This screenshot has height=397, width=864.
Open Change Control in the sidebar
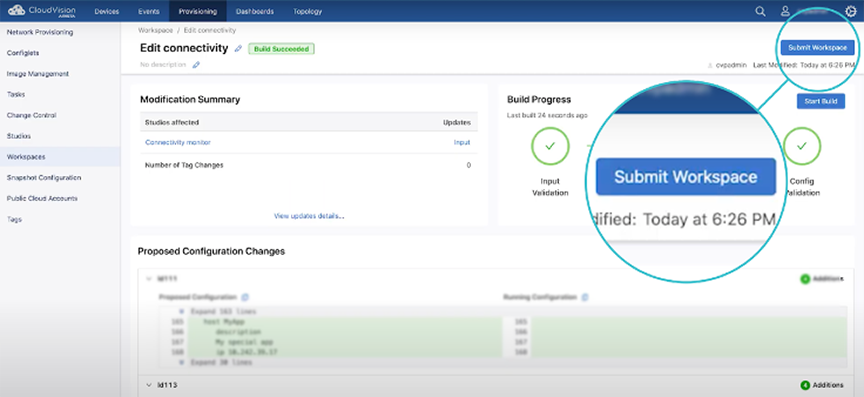(31, 115)
